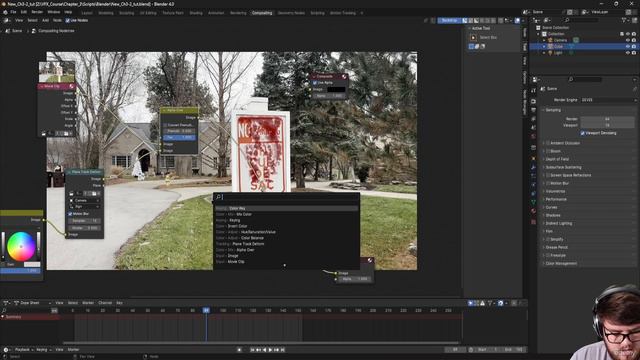Choose Alpha Over search result

286,250
